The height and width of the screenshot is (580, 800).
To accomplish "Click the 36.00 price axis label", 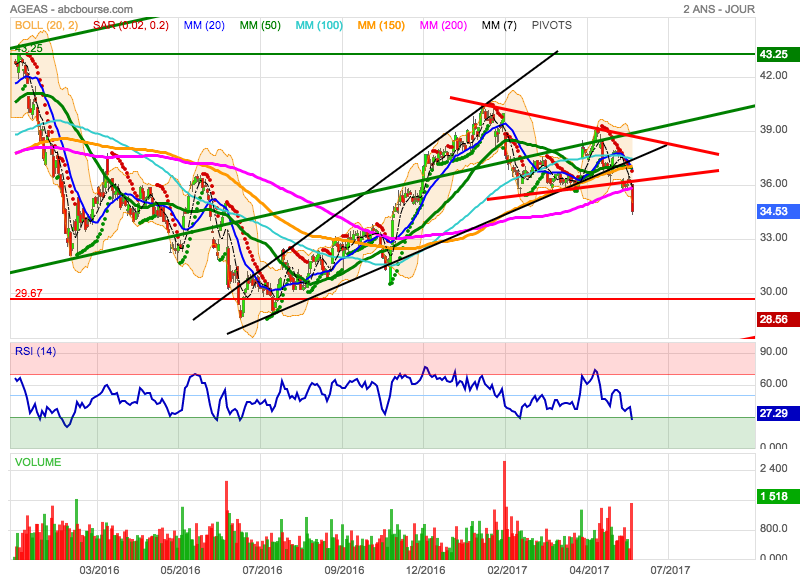I will tap(773, 183).
